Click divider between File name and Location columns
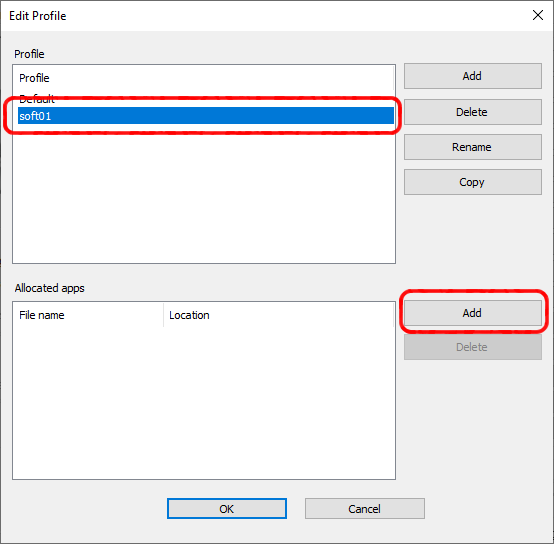The image size is (554, 544). click(164, 315)
